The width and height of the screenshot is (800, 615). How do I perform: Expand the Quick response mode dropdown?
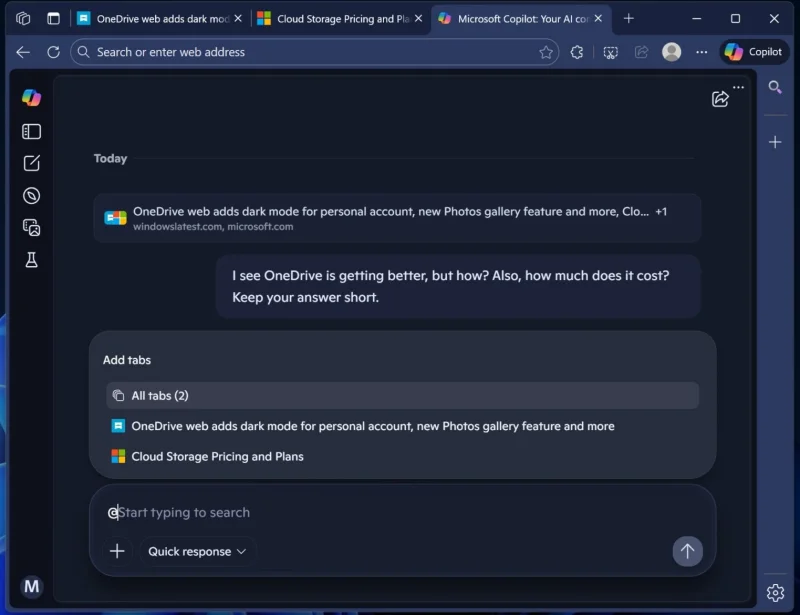[x=197, y=551]
